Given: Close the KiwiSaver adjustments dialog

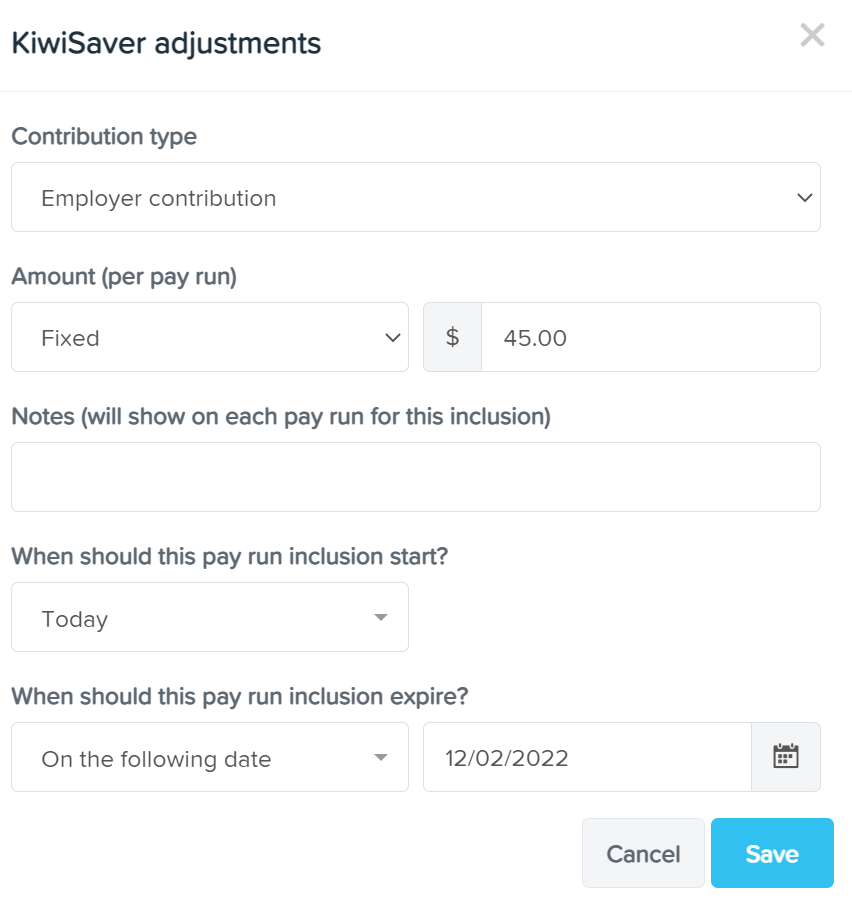Looking at the screenshot, I should (812, 35).
